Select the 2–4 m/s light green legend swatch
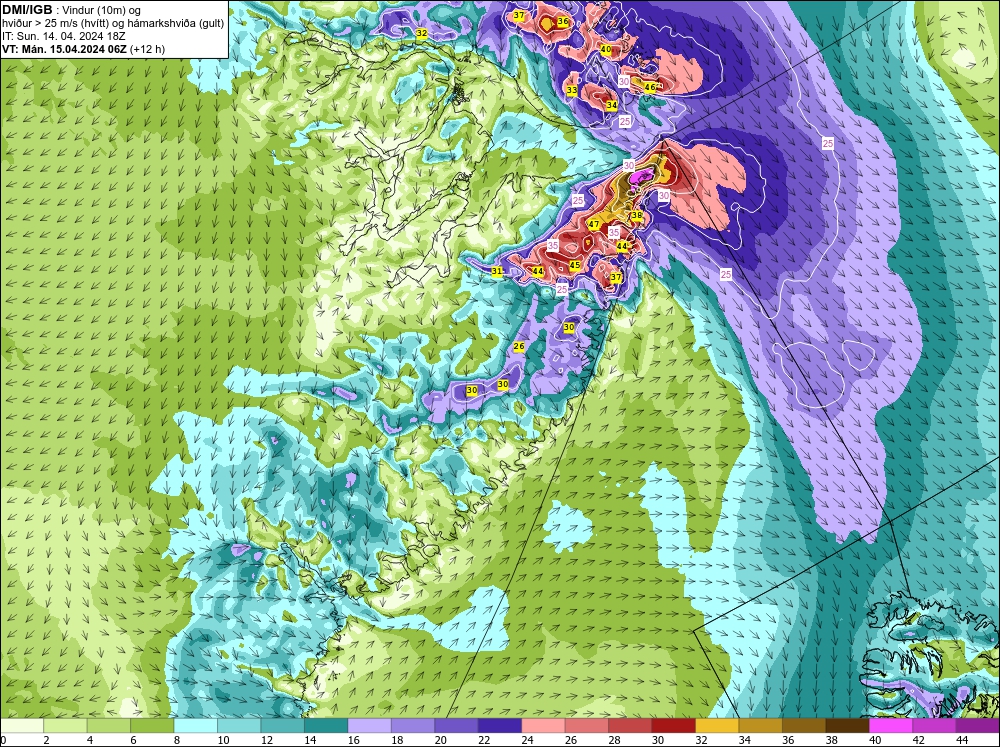Viewport: 1000px width, 747px height. [66, 725]
